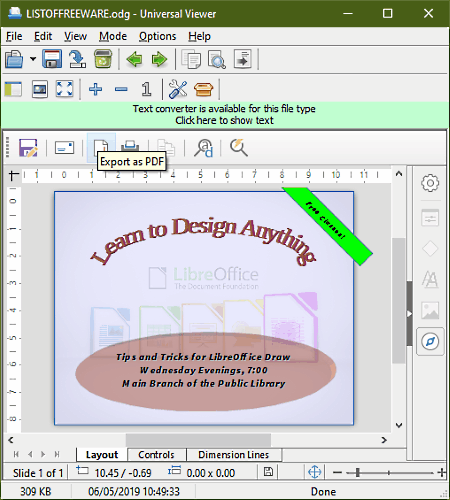Click vertical scrollbar down arrow
450x500 pixels.
pyautogui.click(x=399, y=425)
